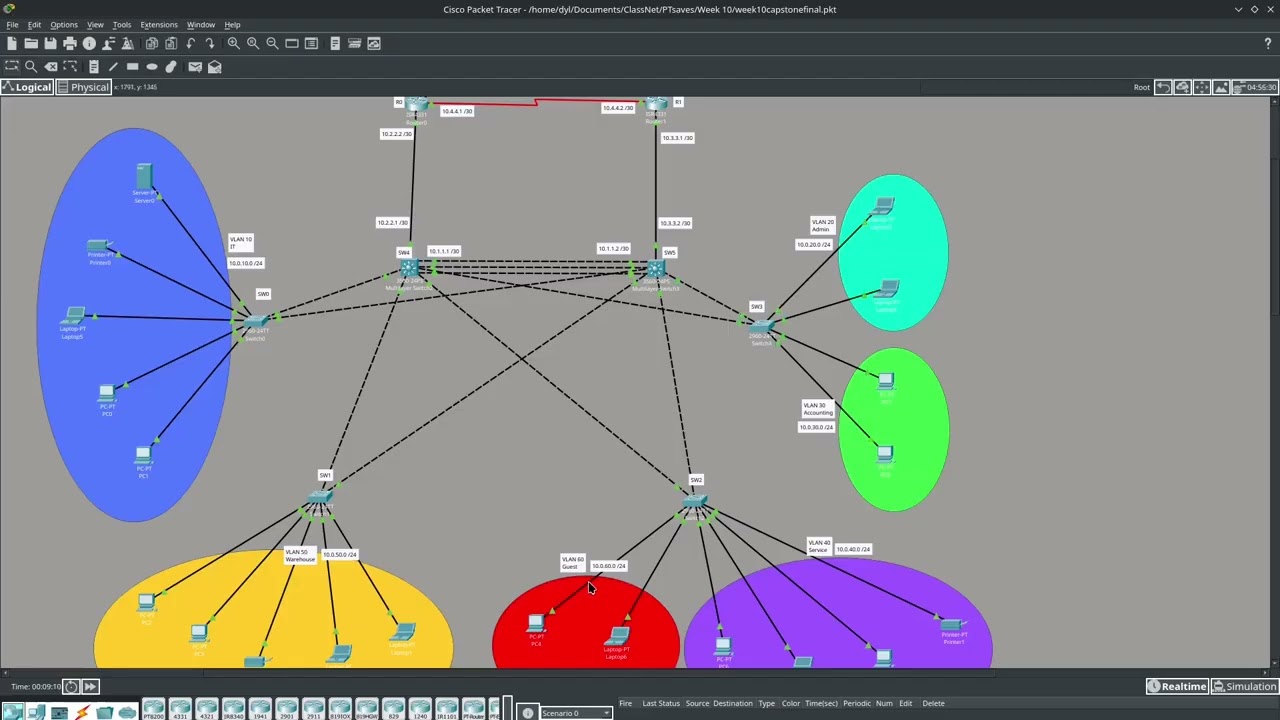Choose the Place Note tool
This screenshot has height=720, width=1280.
pyautogui.click(x=94, y=67)
